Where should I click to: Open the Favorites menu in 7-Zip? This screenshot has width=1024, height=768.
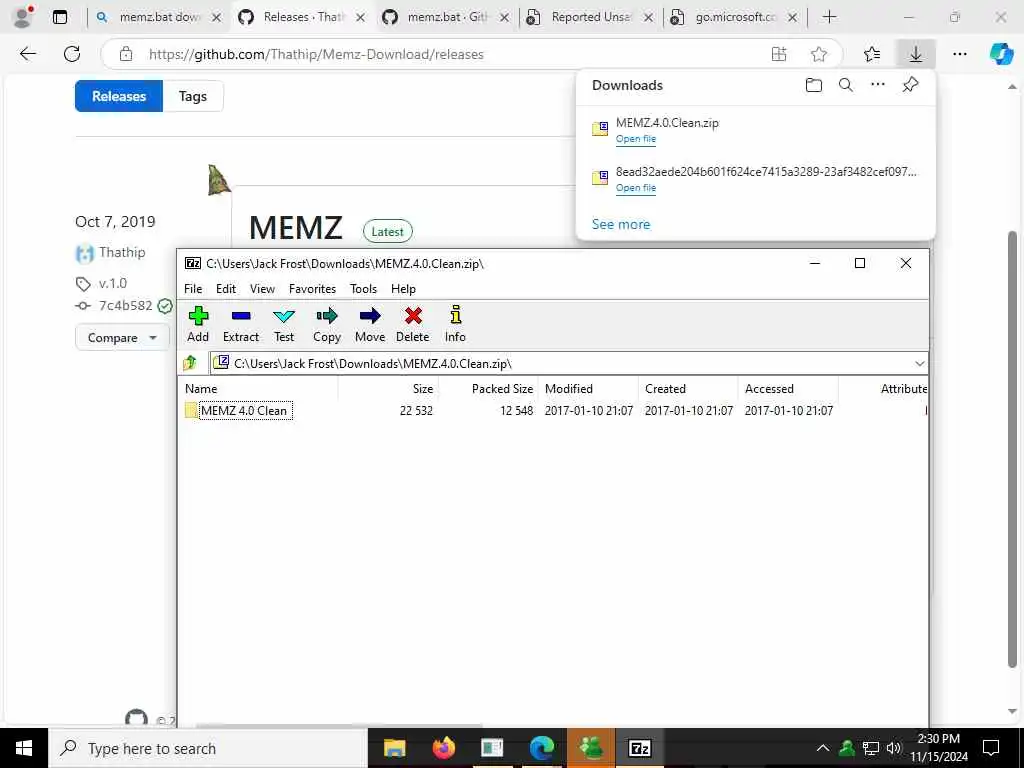[x=312, y=289]
